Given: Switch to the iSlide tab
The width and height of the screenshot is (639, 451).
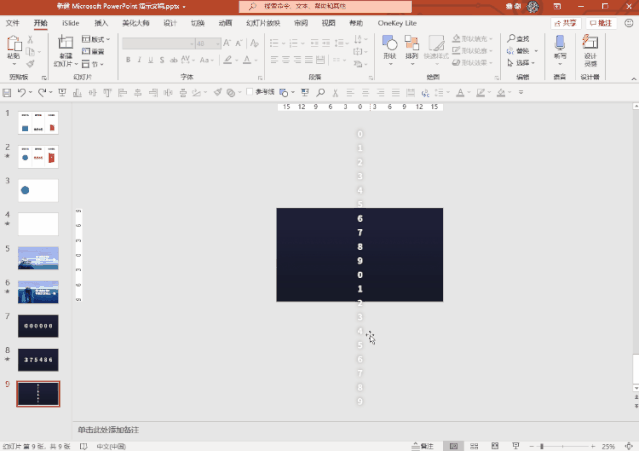Looking at the screenshot, I should point(71,23).
